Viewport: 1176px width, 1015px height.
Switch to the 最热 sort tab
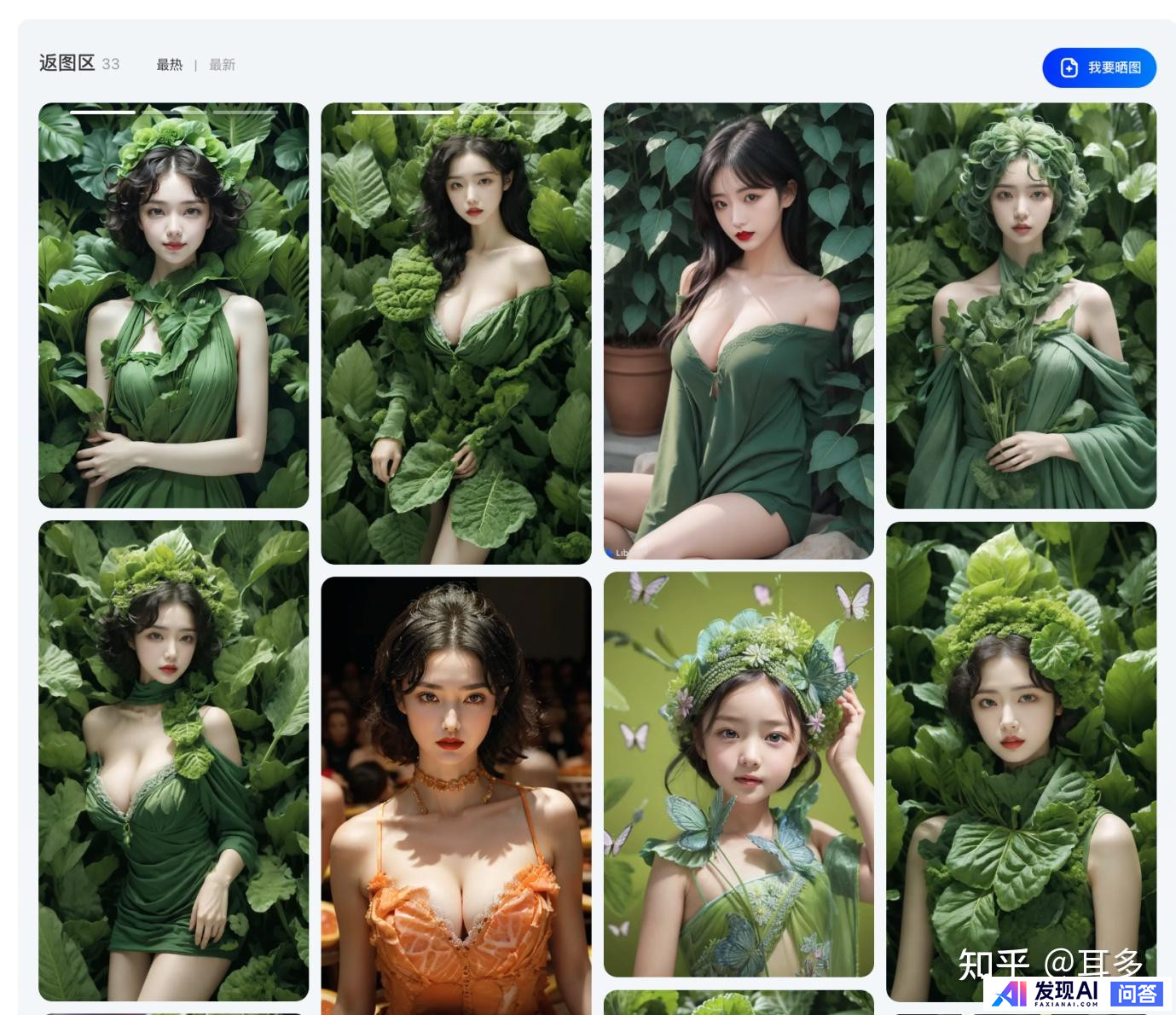coord(169,65)
